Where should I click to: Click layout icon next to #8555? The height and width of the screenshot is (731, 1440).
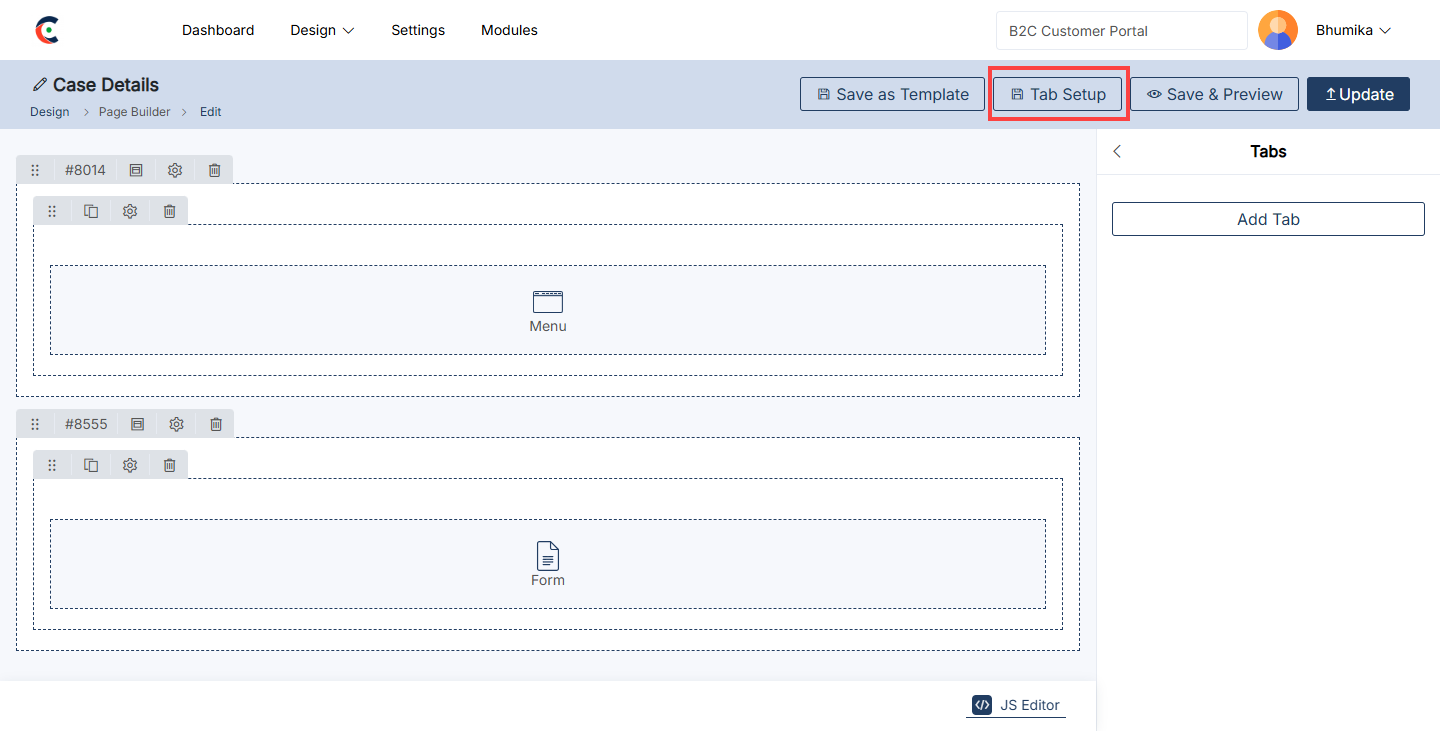137,424
